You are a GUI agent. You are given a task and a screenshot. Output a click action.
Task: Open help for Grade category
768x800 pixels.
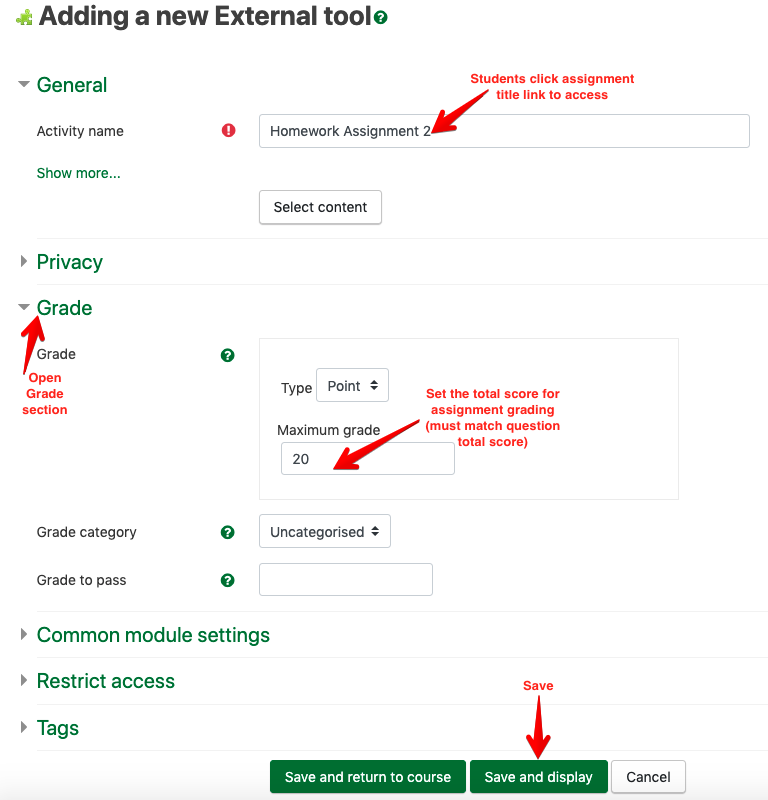[x=227, y=532]
